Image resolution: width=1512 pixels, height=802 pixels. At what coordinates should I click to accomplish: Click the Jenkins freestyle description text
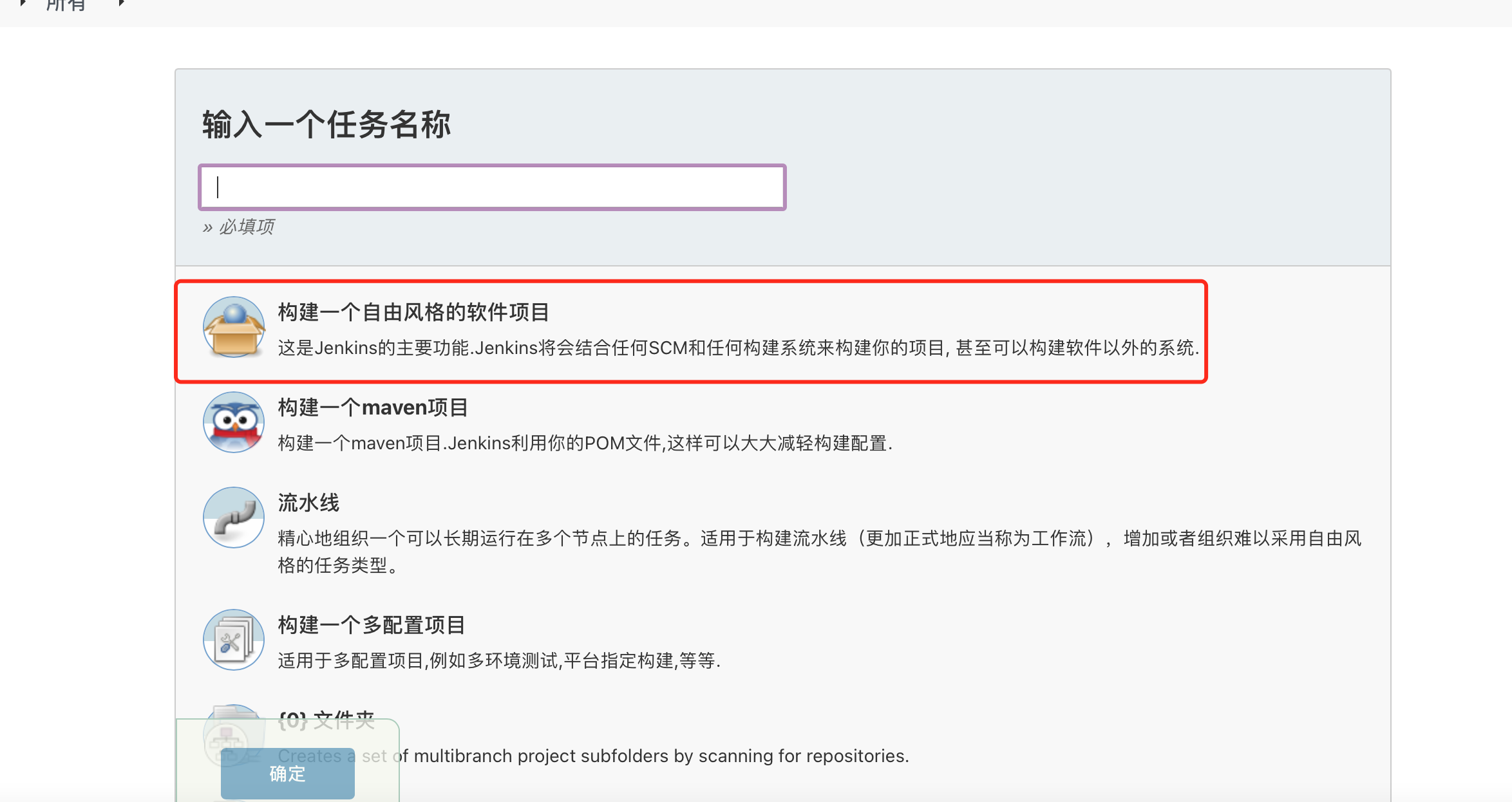[x=738, y=348]
